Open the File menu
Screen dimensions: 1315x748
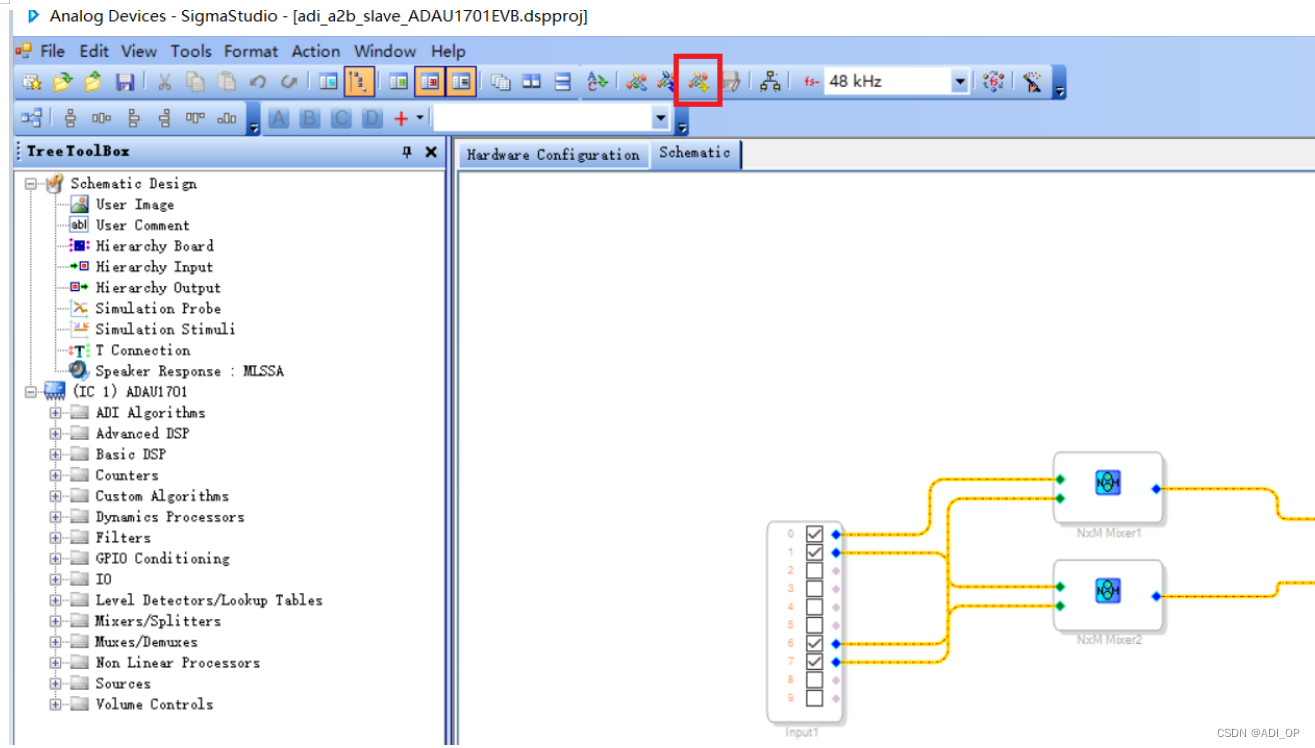tap(52, 51)
